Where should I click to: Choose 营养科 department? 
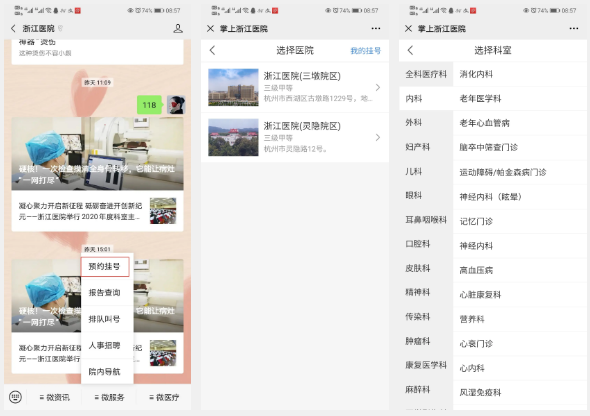520,319
